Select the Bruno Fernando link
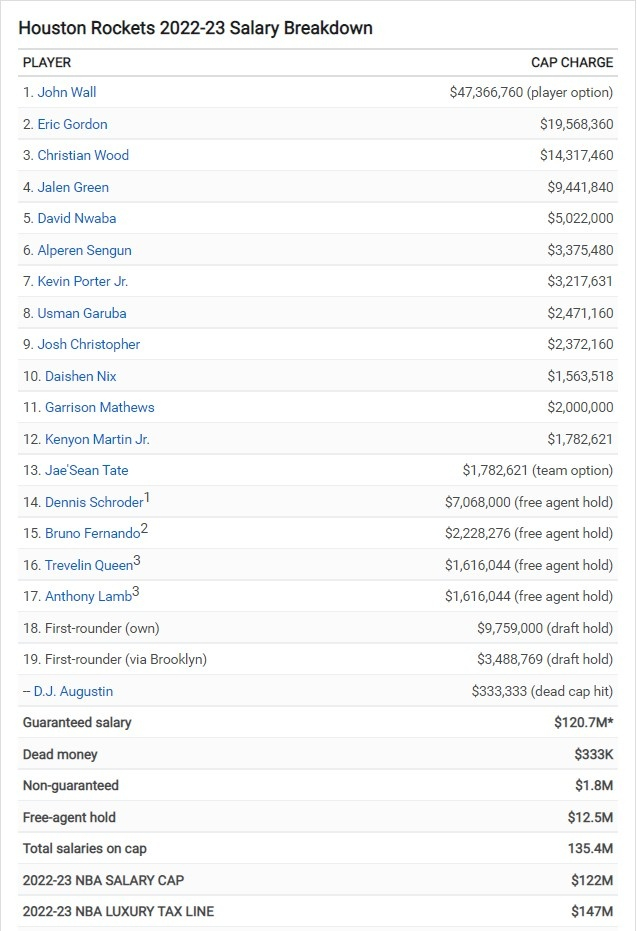This screenshot has width=637, height=931. click(92, 533)
